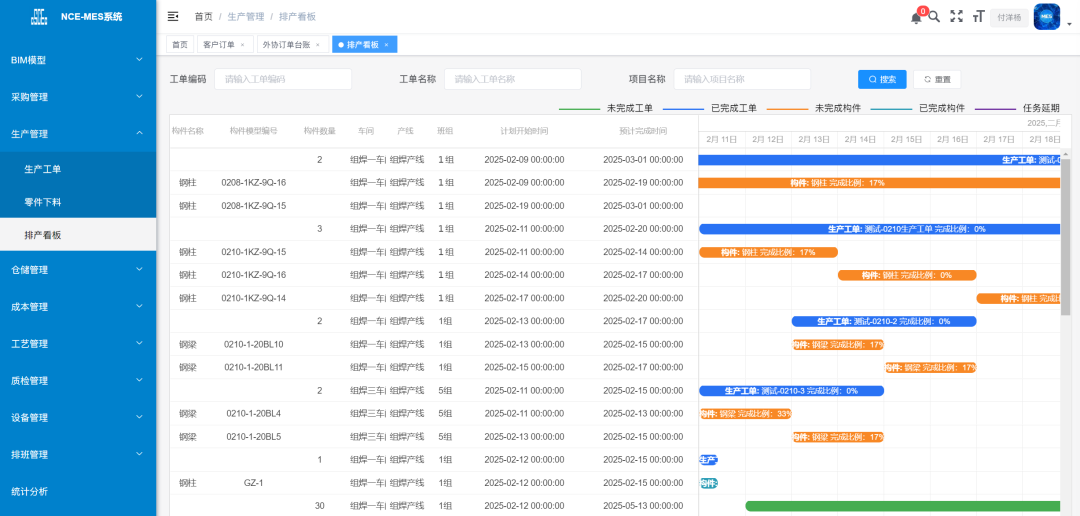Click the NCE-MES system logo
This screenshot has width=1080, height=516.
click(39, 17)
